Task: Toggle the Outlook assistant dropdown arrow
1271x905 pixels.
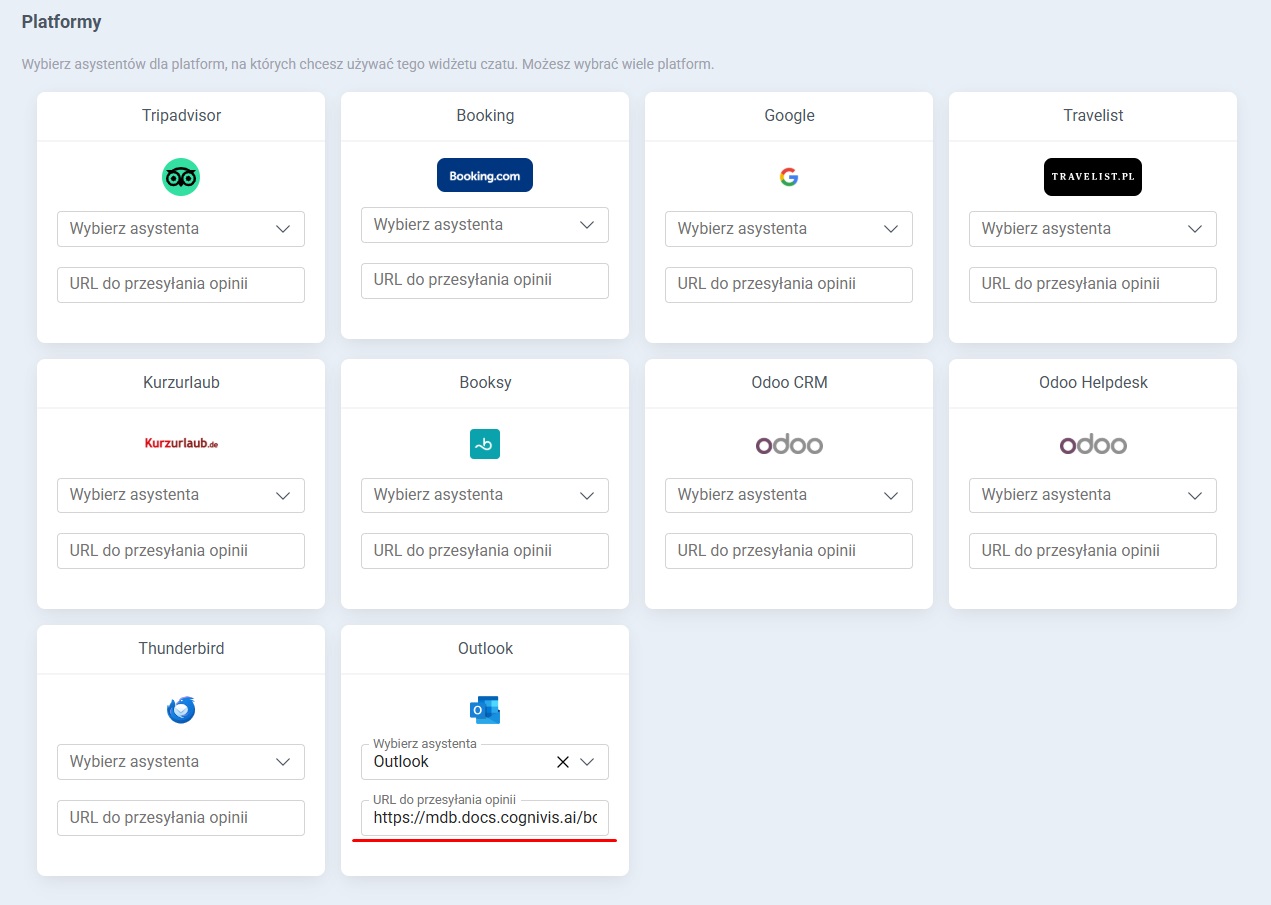Action: 587,762
